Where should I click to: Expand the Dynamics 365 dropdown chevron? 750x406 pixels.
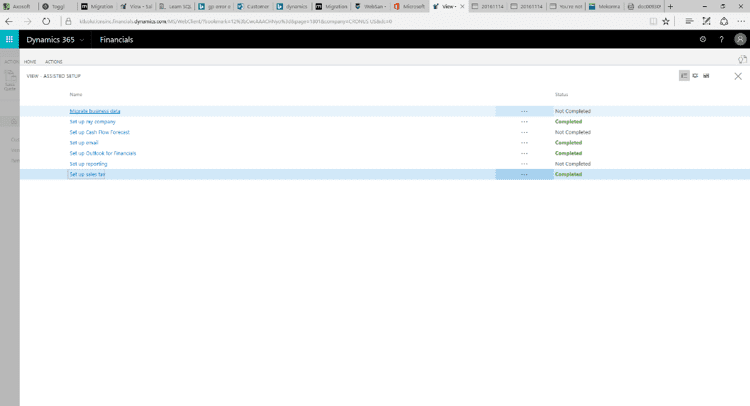[81, 40]
